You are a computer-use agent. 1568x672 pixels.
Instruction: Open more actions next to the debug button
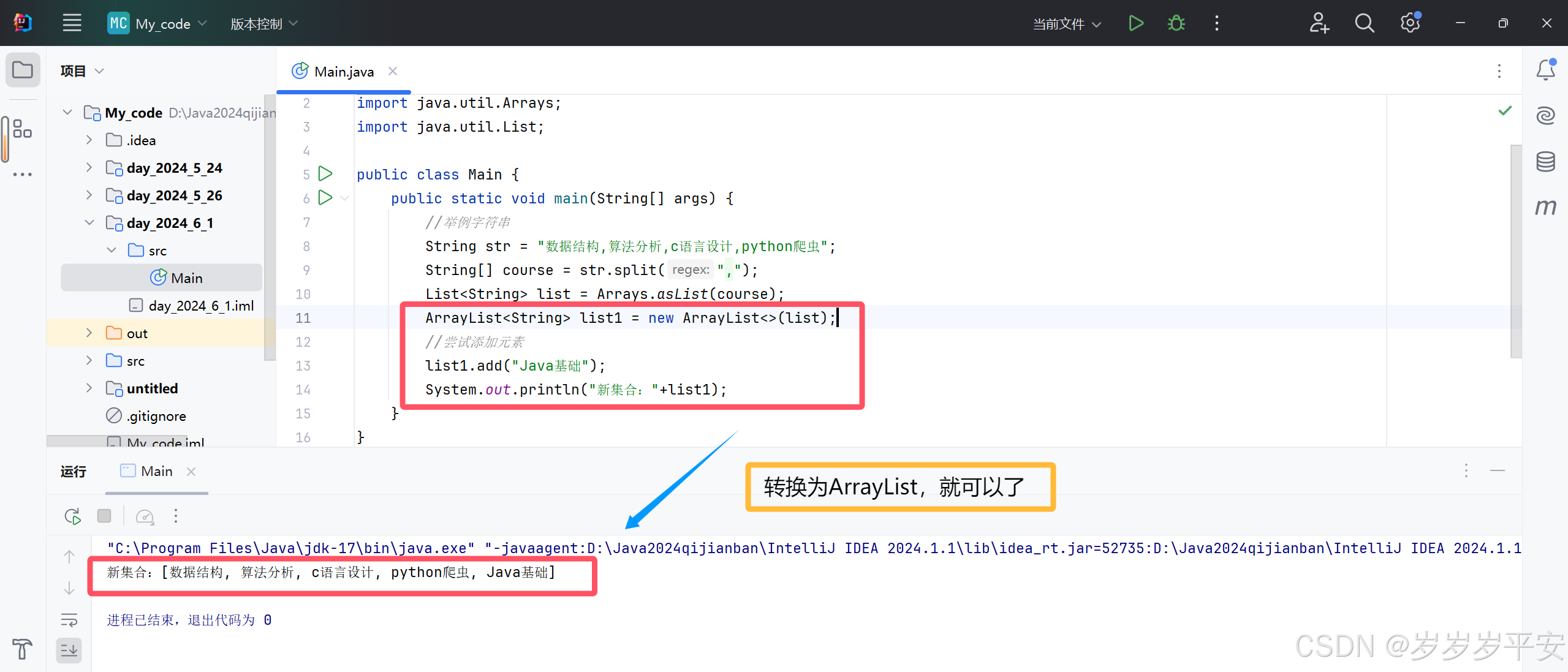tap(1216, 23)
